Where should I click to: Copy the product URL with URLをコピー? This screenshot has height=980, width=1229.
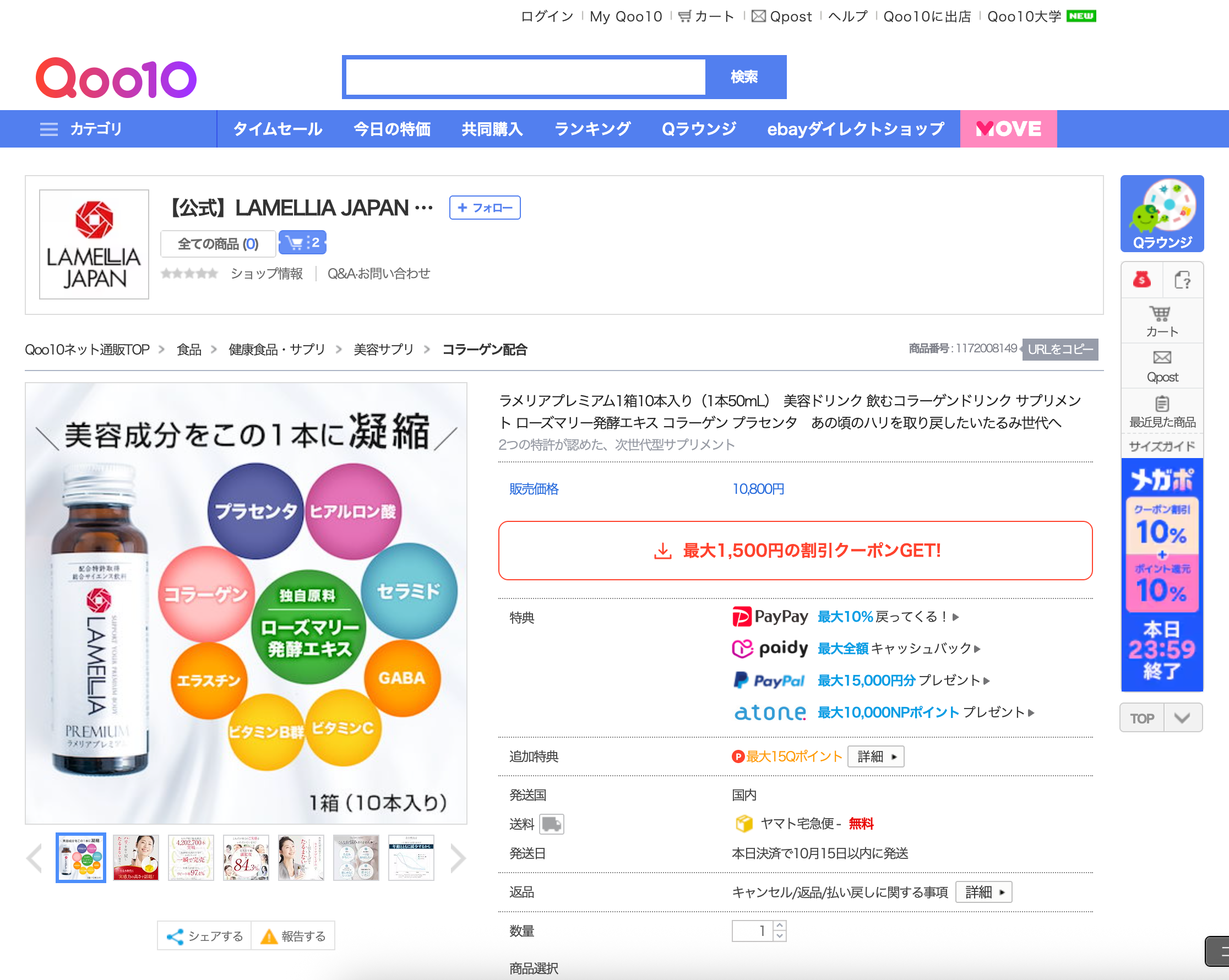1060,349
